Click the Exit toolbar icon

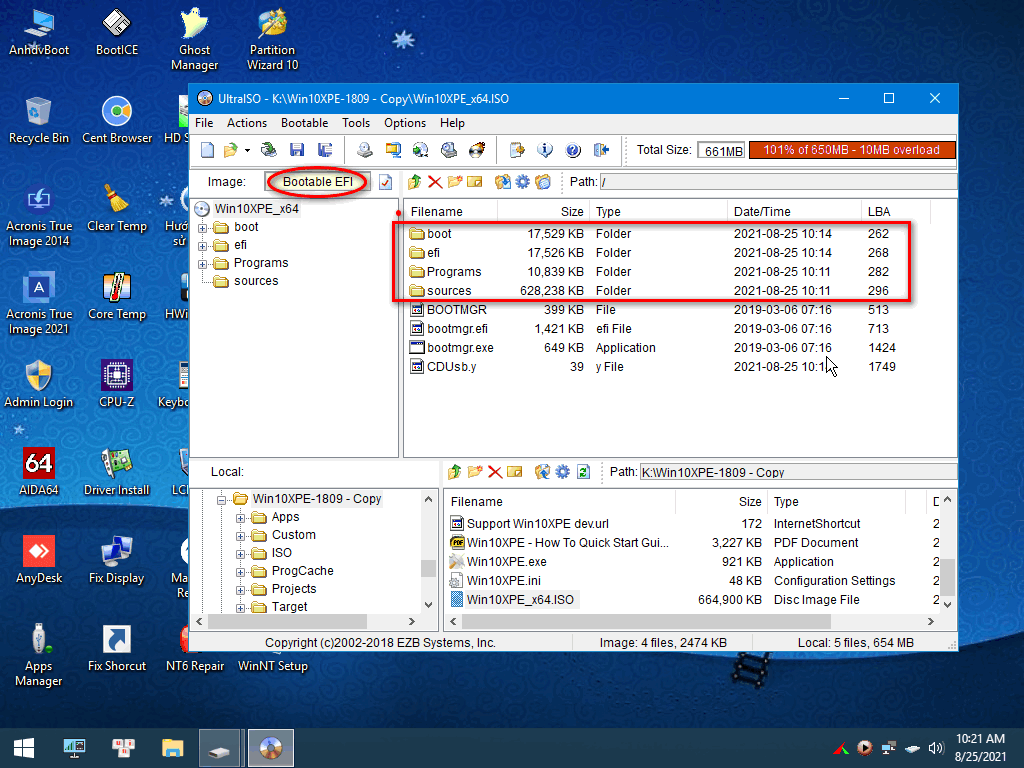601,150
